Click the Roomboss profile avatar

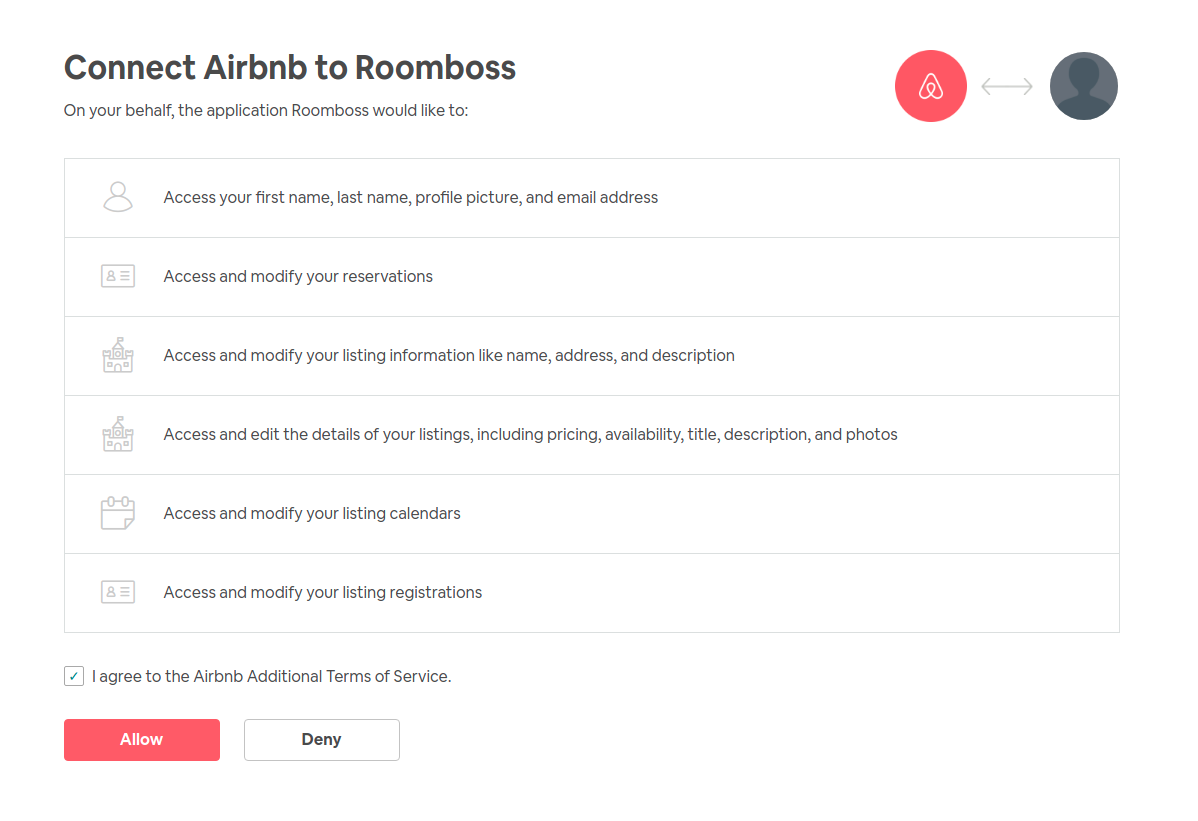coord(1083,87)
